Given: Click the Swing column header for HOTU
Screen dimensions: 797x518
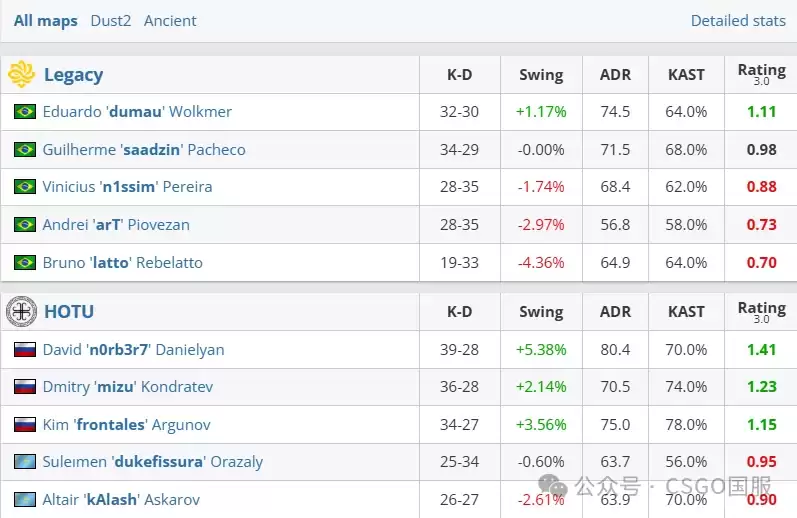Looking at the screenshot, I should pyautogui.click(x=541, y=312).
